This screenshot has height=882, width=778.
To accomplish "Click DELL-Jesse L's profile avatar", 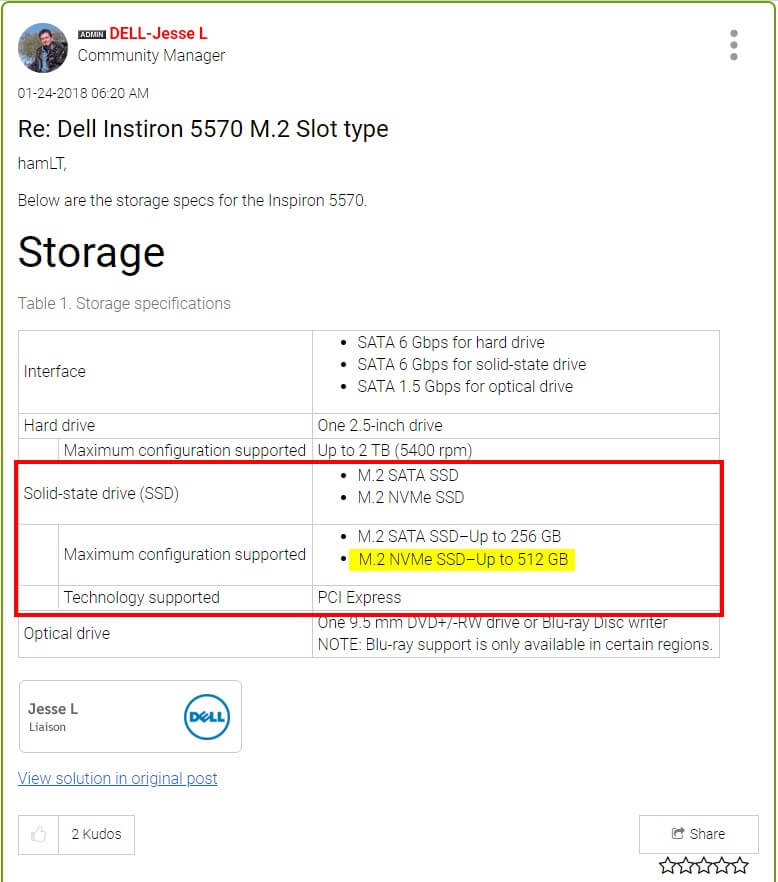I will point(43,47).
